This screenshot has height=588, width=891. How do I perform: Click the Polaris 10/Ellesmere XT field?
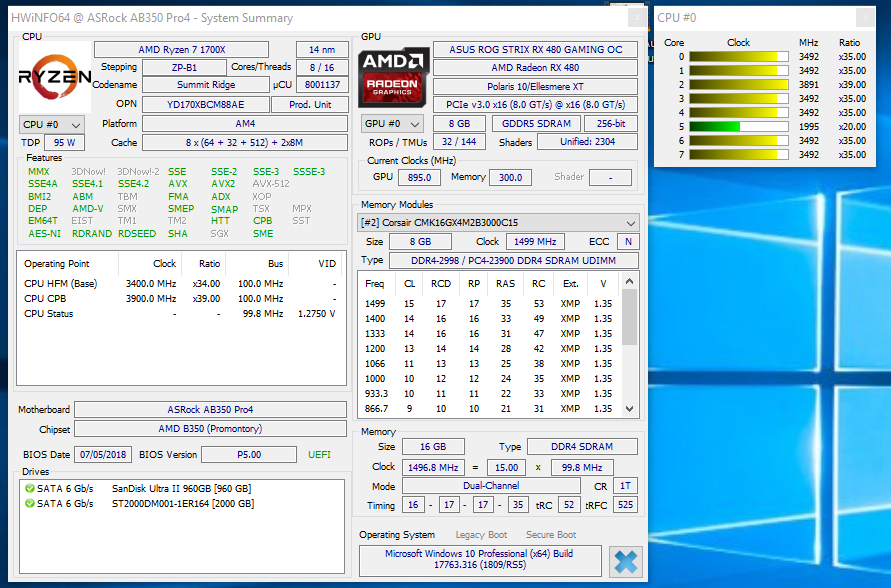coord(535,86)
